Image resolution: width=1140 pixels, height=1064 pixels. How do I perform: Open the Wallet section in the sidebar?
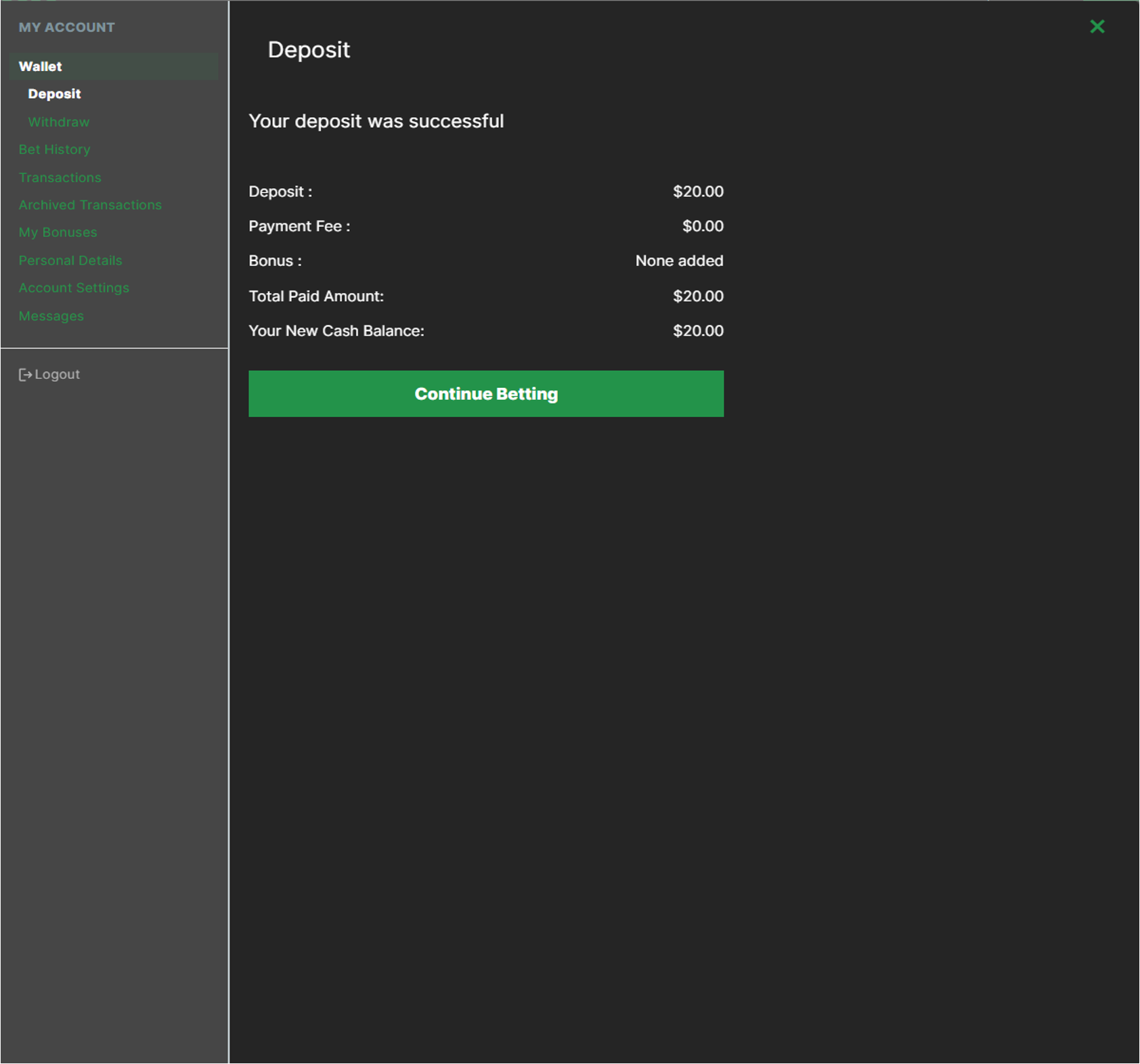41,66
